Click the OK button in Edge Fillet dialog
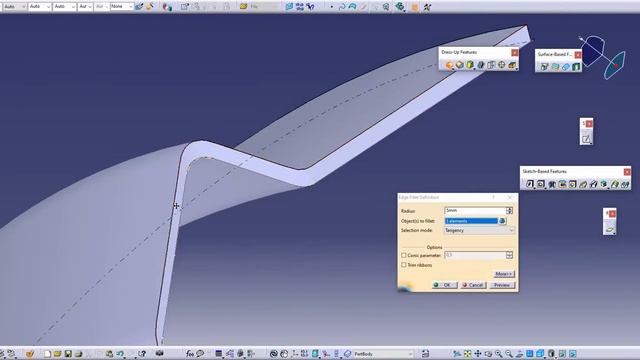Viewport: 640px width, 360px height. coord(444,285)
